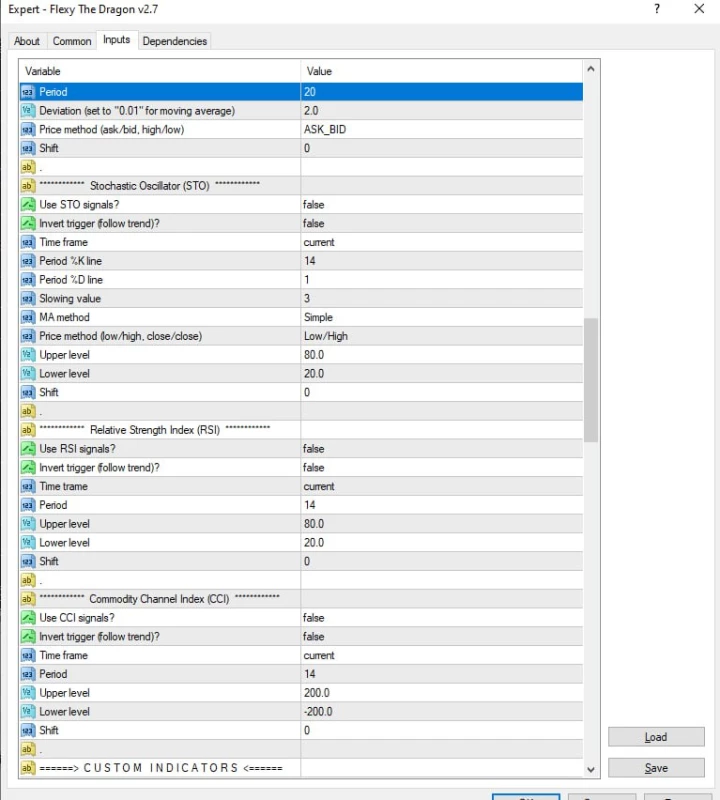Click the icon beside Period %K line
This screenshot has height=800, width=720.
28,261
